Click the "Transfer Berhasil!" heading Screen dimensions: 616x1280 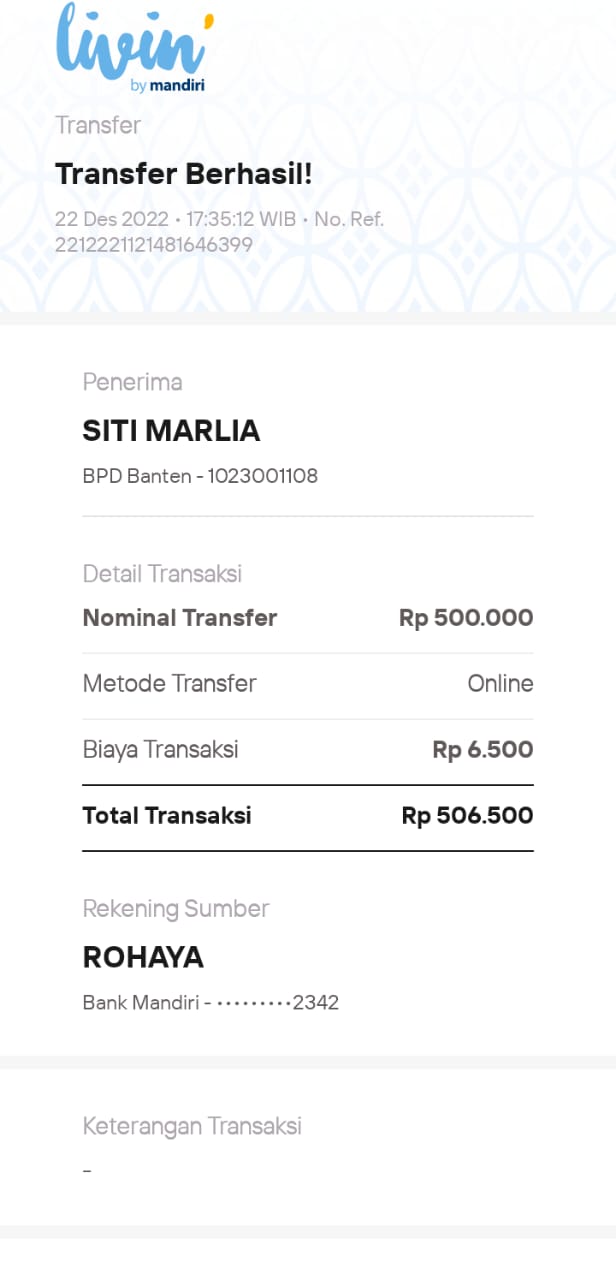click(184, 174)
